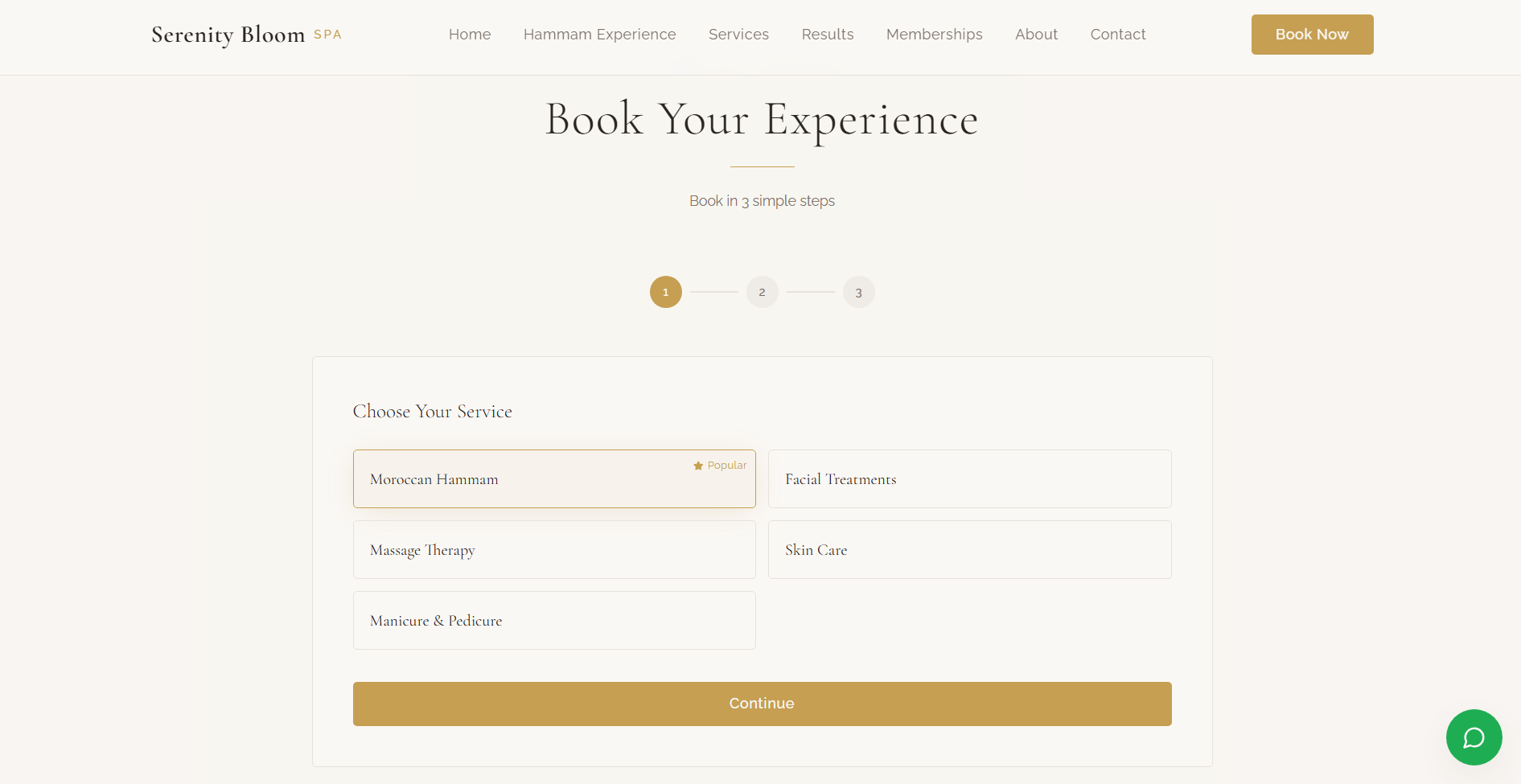
Task: Open the chat bubble widget
Action: pos(1474,737)
